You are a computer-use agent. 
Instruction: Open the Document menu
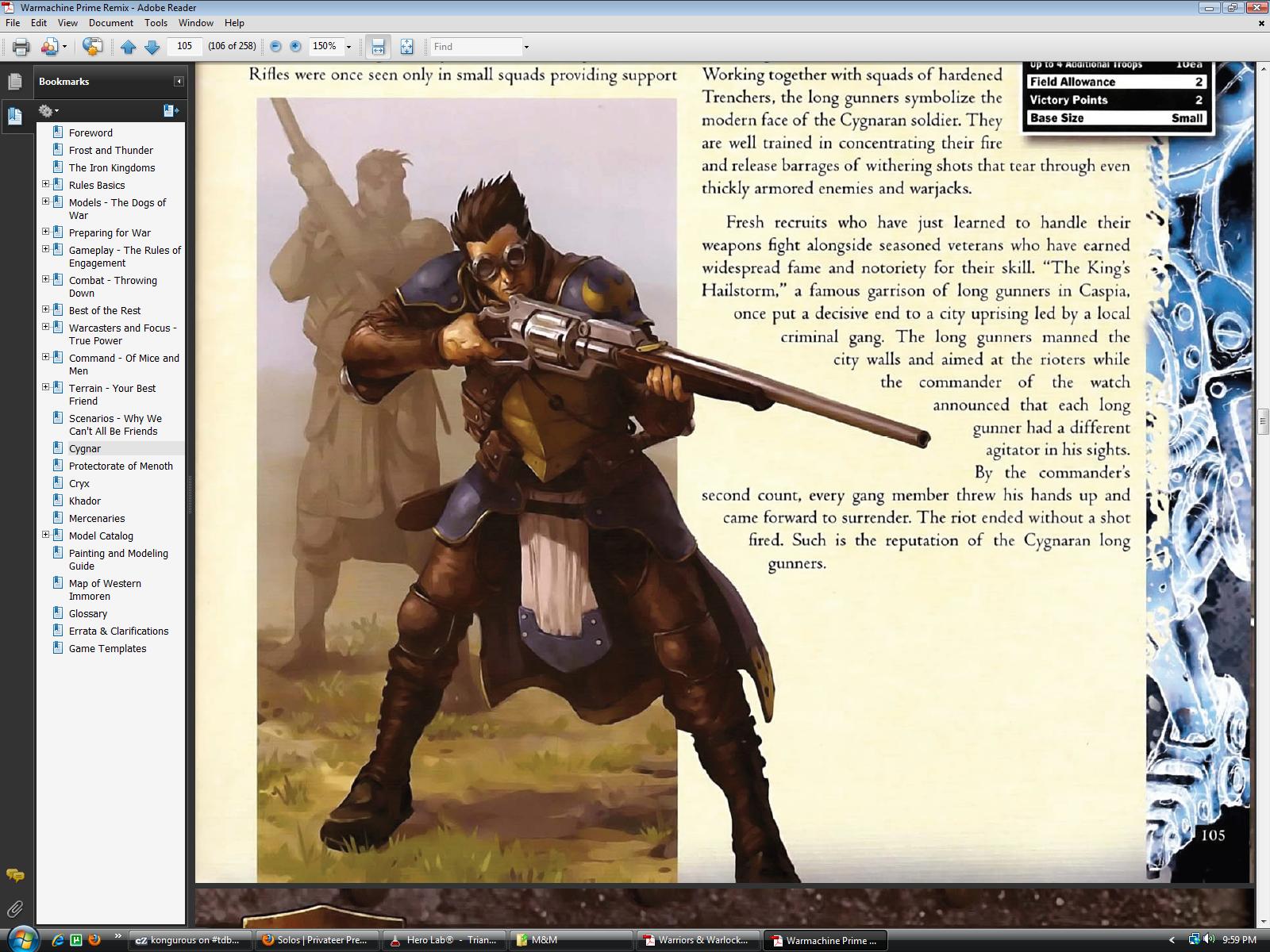pyautogui.click(x=110, y=23)
